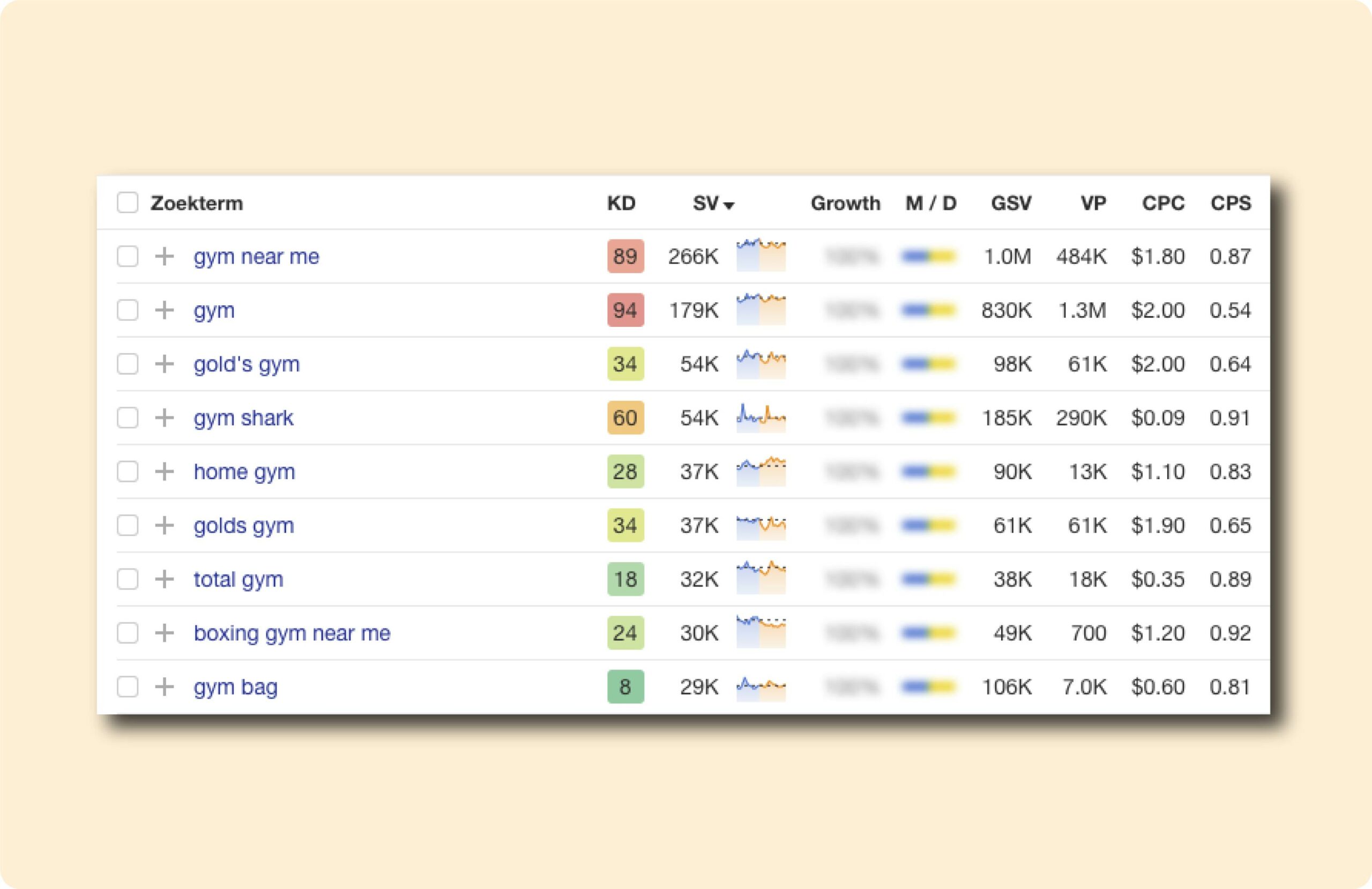Check the box for 'gym near me'
The height and width of the screenshot is (889, 1372).
point(128,257)
